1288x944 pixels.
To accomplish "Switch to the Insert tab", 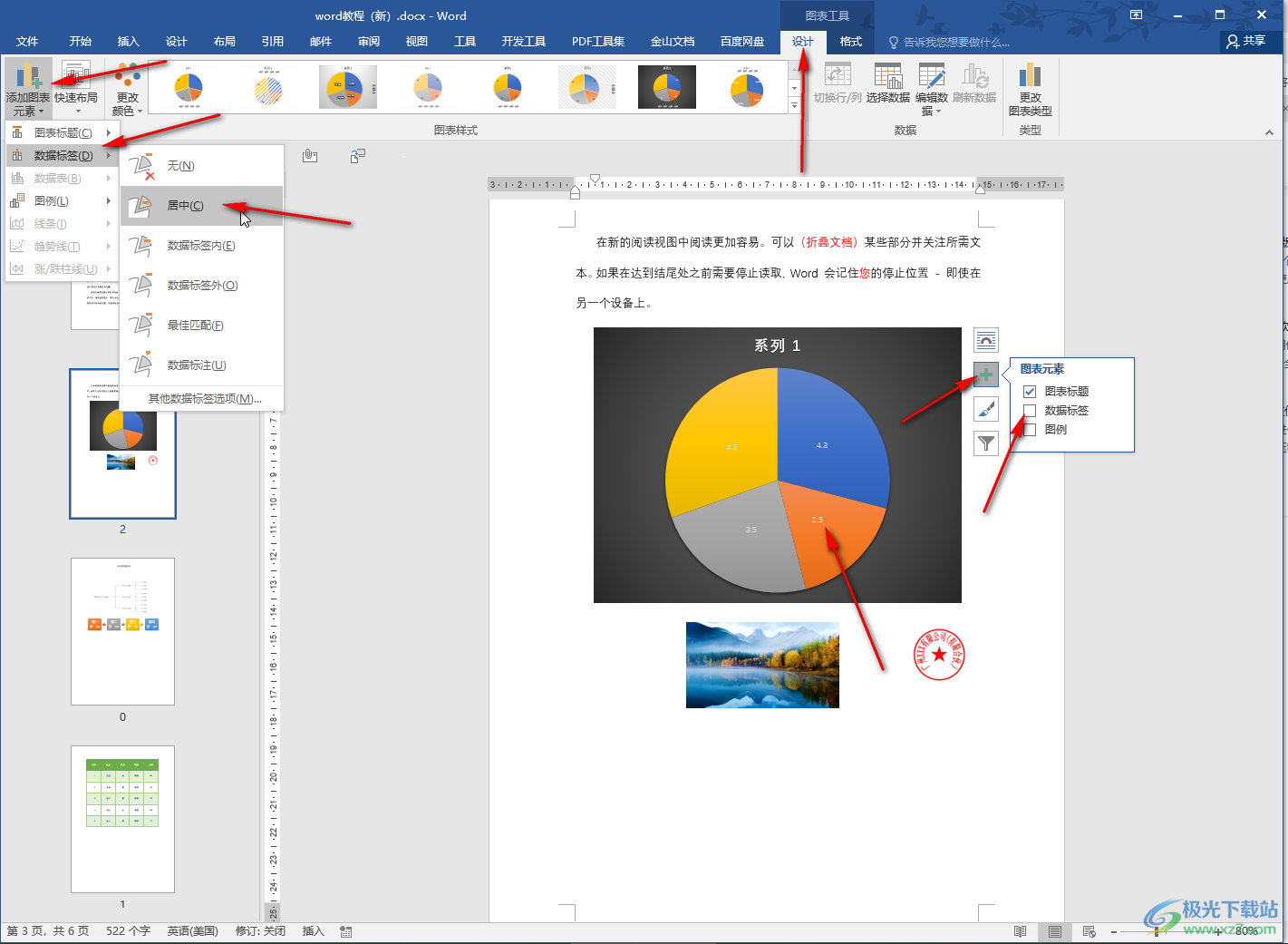I will point(129,42).
